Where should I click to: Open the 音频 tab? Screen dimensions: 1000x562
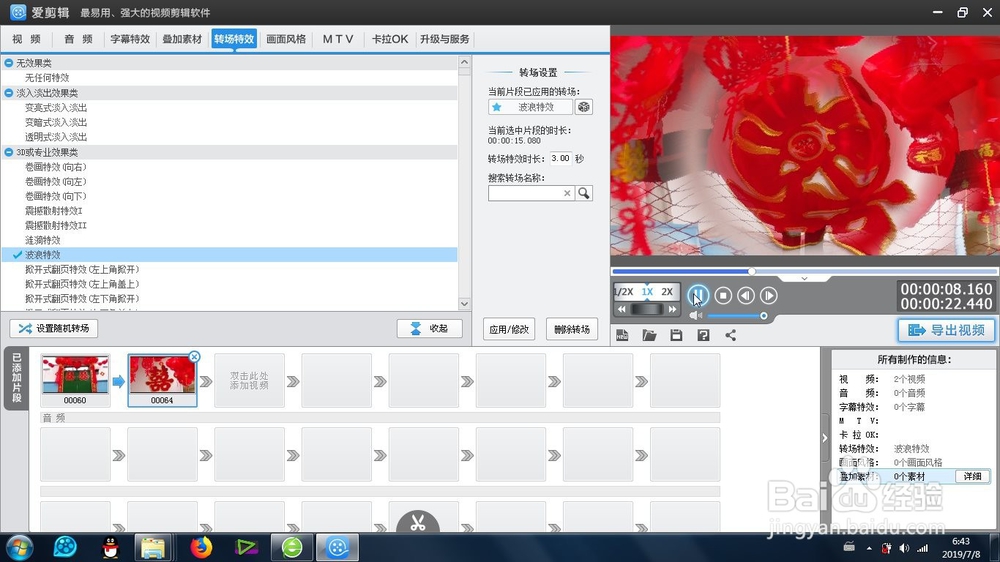click(x=78, y=39)
